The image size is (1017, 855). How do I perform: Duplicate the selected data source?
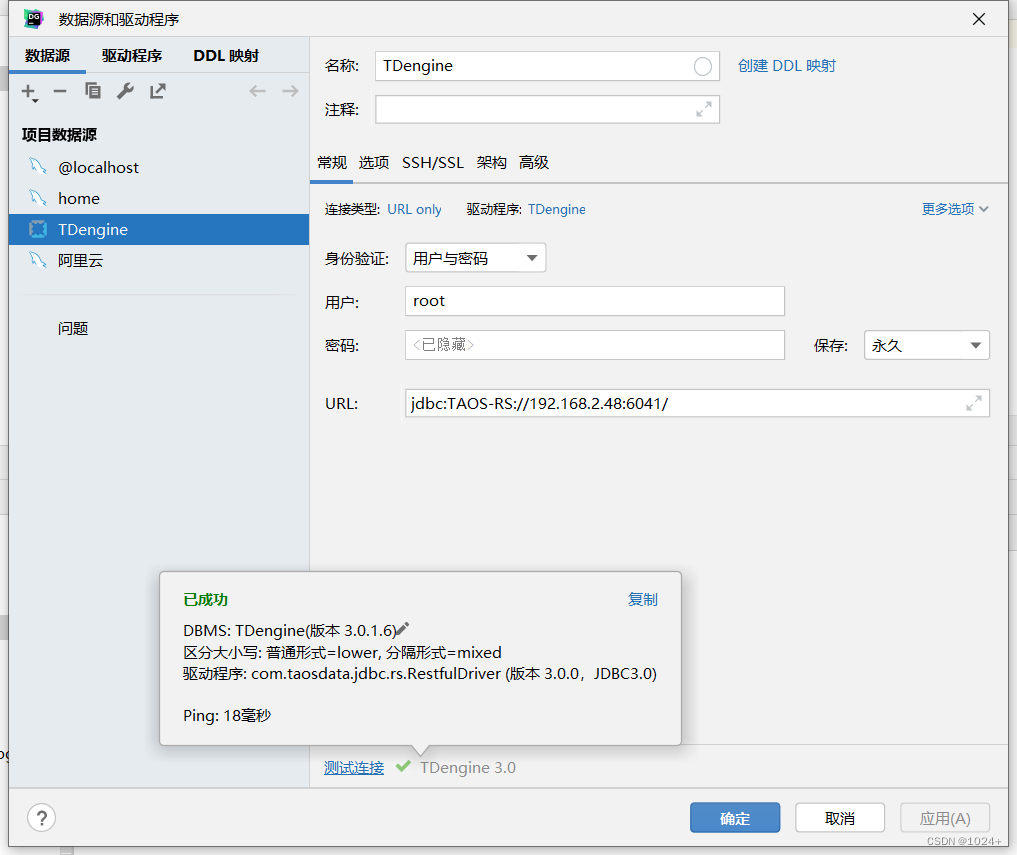pyautogui.click(x=93, y=91)
